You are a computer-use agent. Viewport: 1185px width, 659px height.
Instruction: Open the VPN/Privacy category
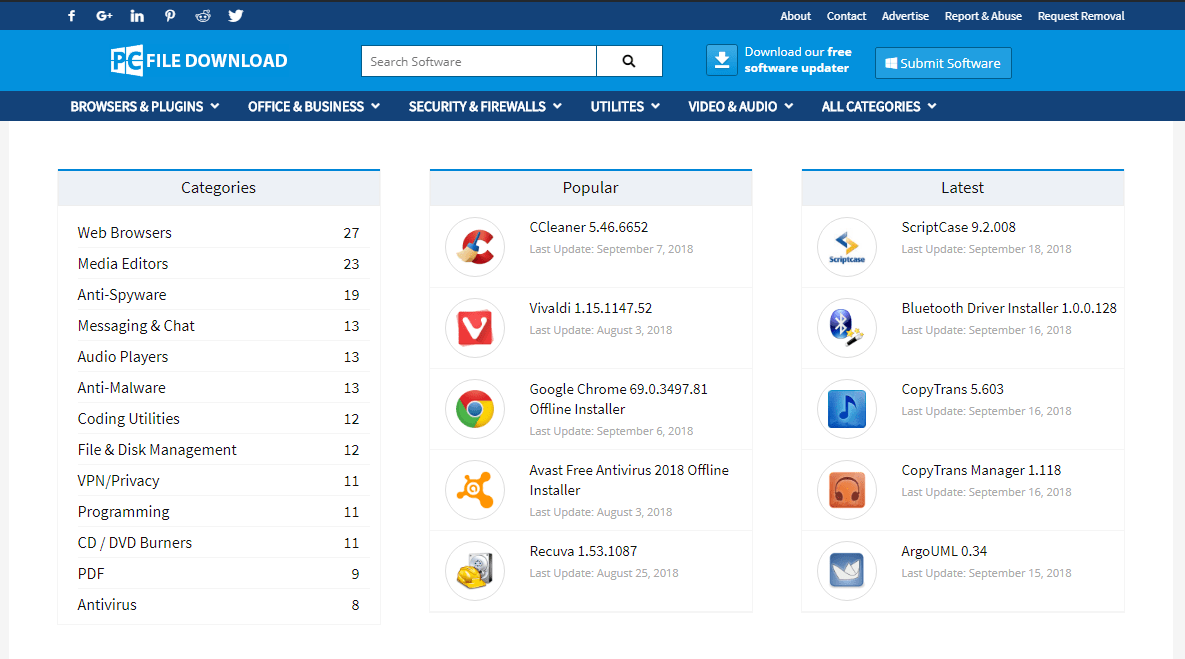coord(119,481)
